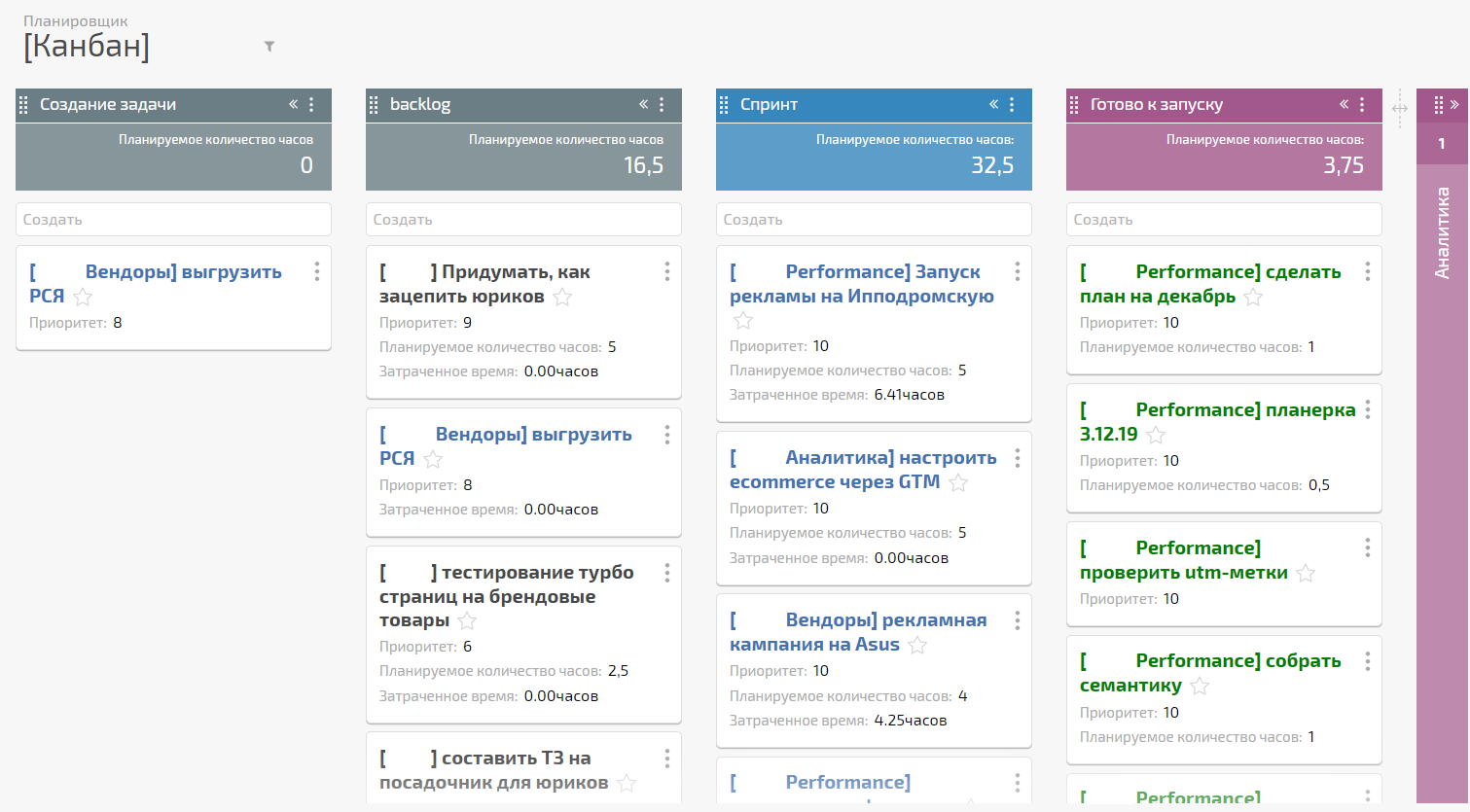Click the column resize handle beside Готово к запуску
This screenshot has width=1470, height=812.
click(1399, 108)
